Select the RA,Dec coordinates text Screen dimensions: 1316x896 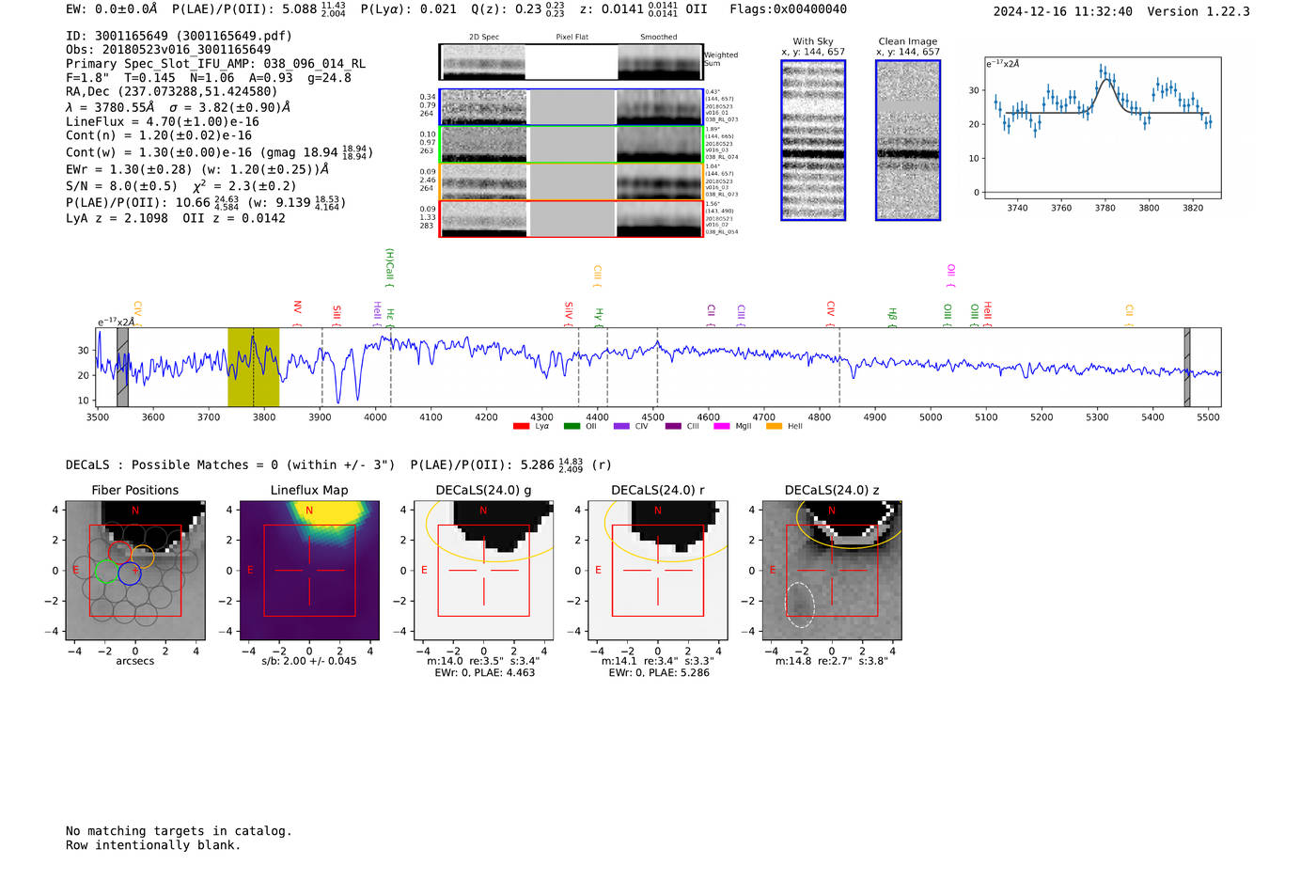pos(172,92)
